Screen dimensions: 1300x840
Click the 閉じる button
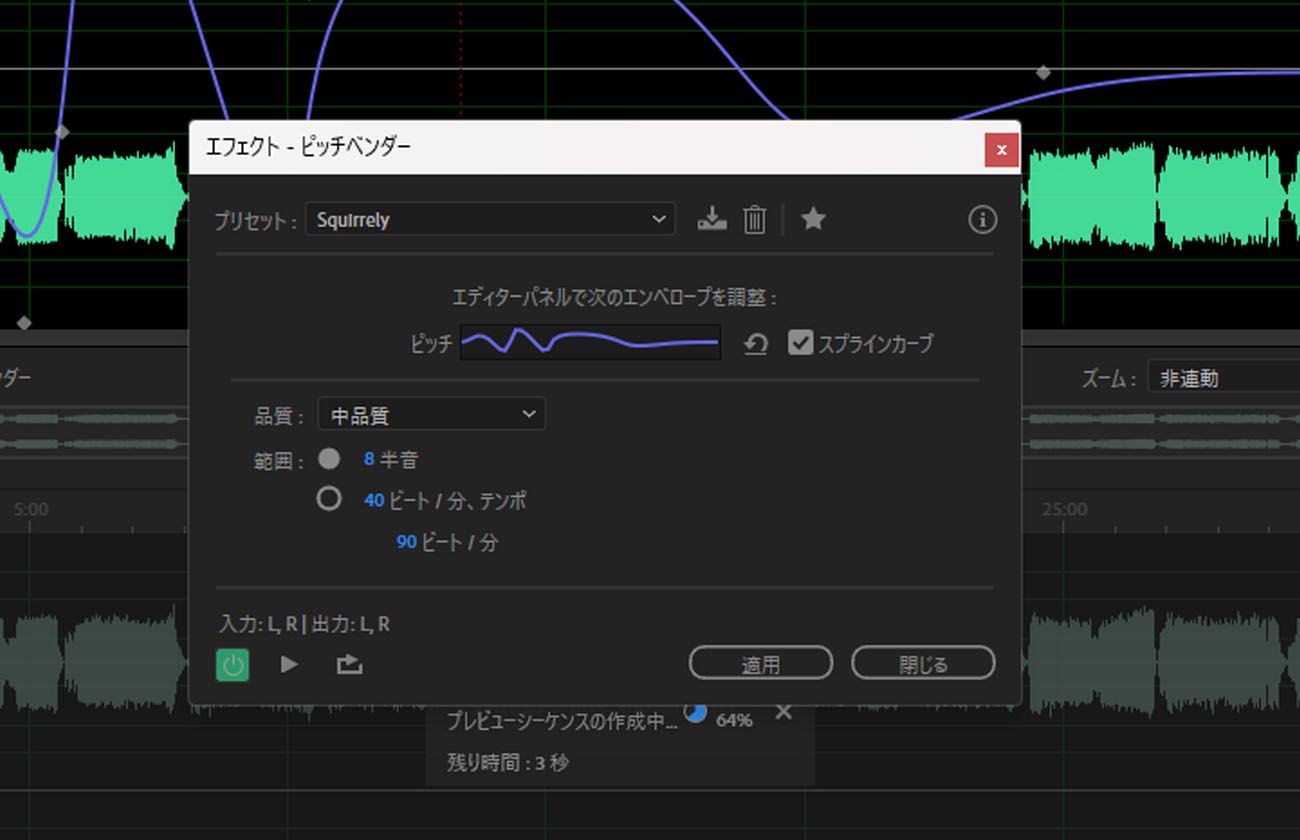click(x=923, y=663)
